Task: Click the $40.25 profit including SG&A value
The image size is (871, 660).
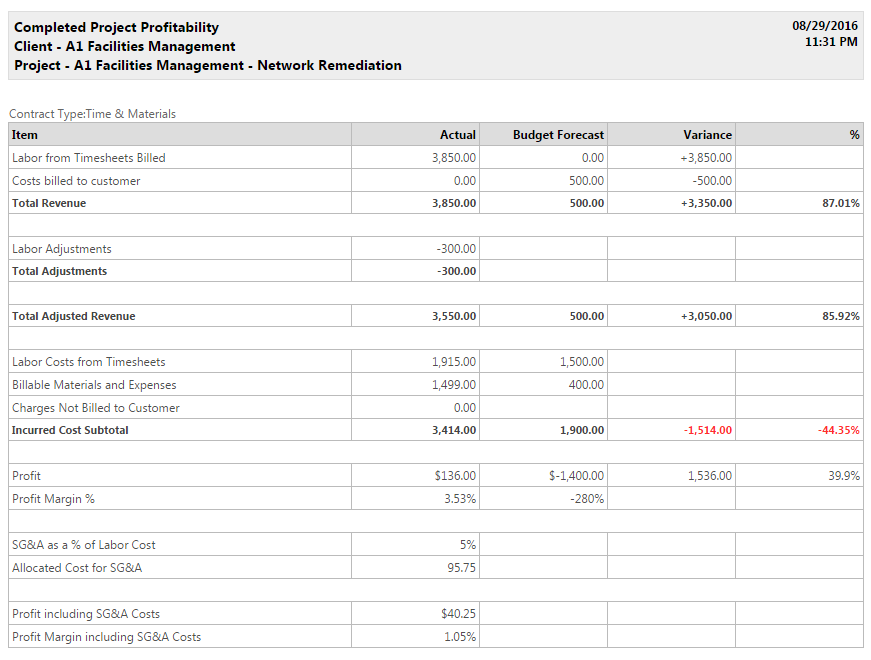Action: click(458, 614)
